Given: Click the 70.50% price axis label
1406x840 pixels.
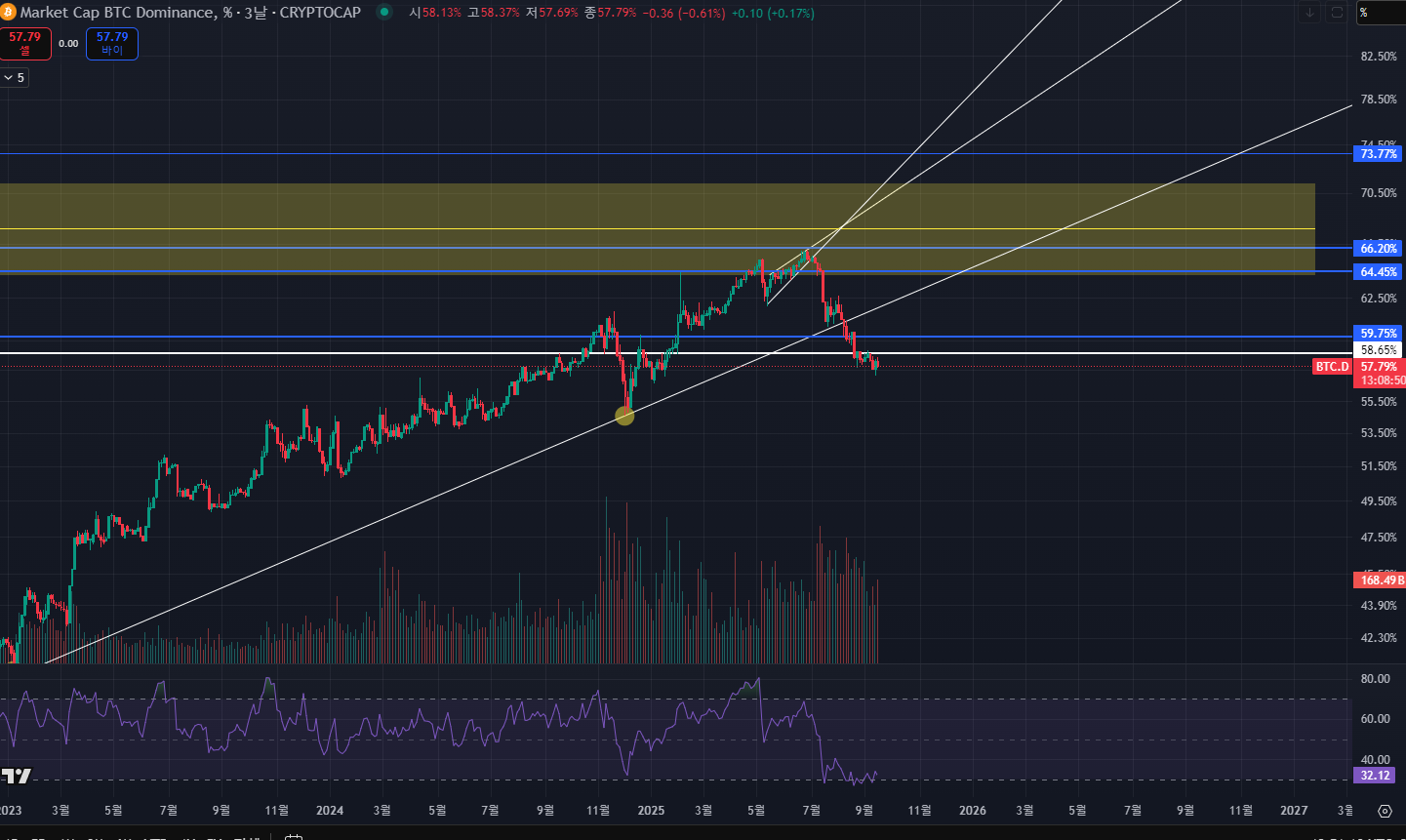Looking at the screenshot, I should tap(1379, 193).
